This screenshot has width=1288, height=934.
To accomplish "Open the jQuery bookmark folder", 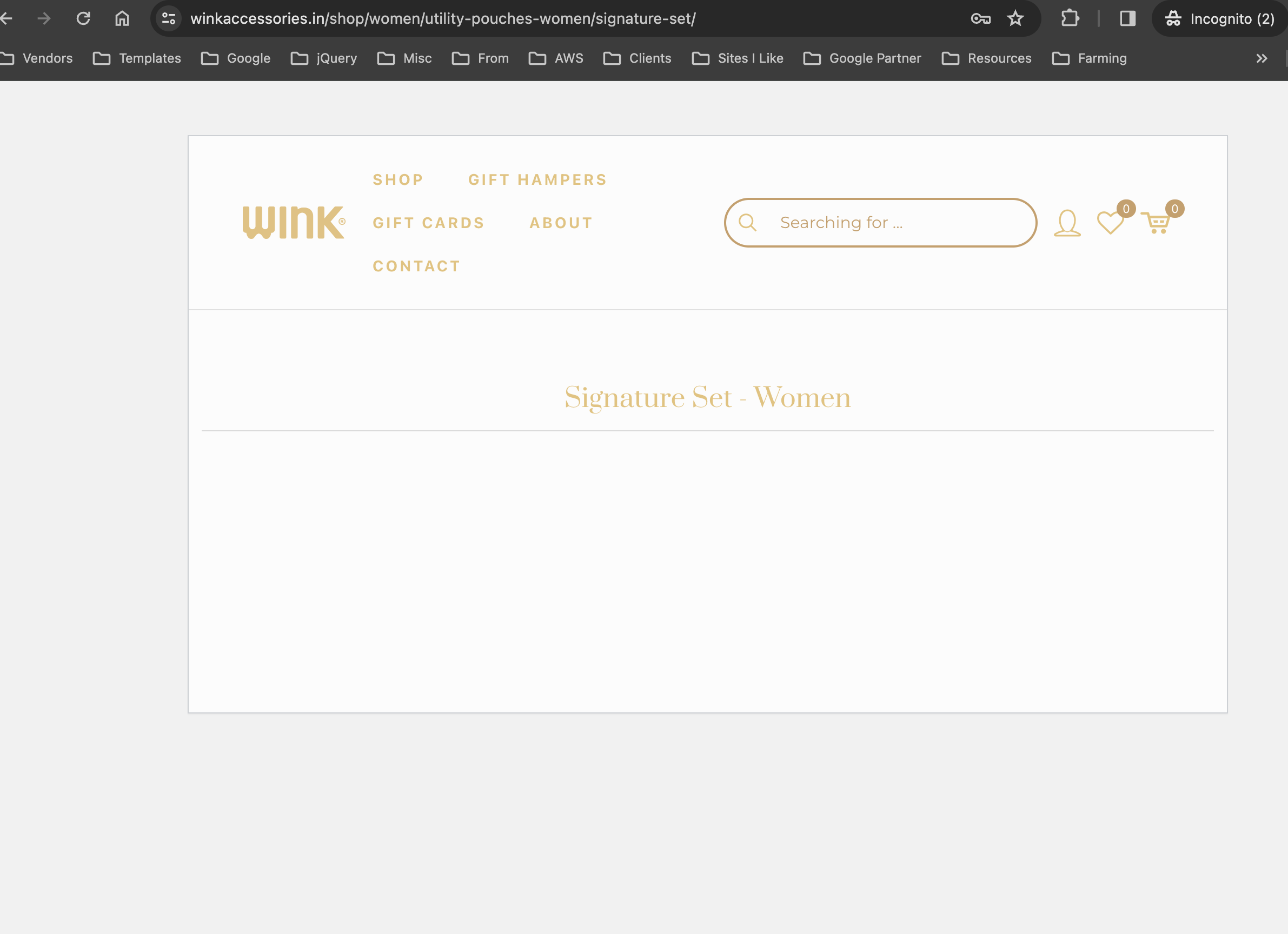I will 324,58.
